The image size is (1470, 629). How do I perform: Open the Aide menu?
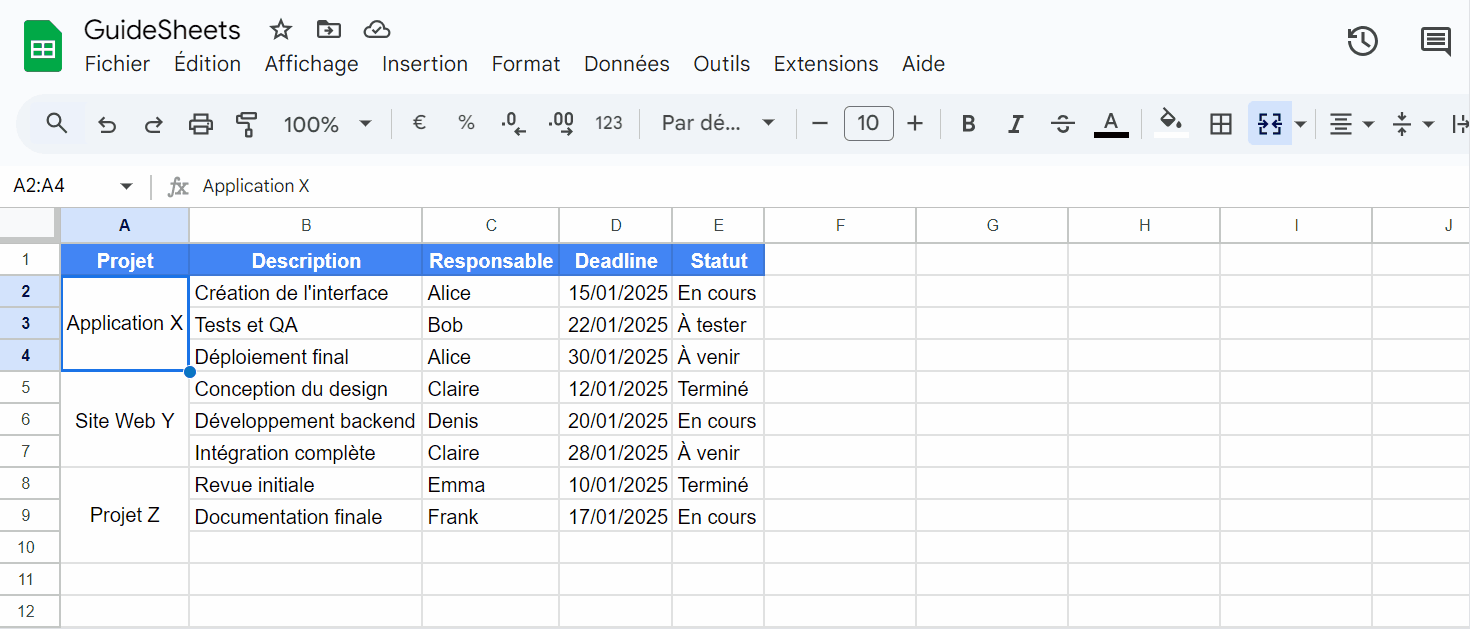pos(923,64)
